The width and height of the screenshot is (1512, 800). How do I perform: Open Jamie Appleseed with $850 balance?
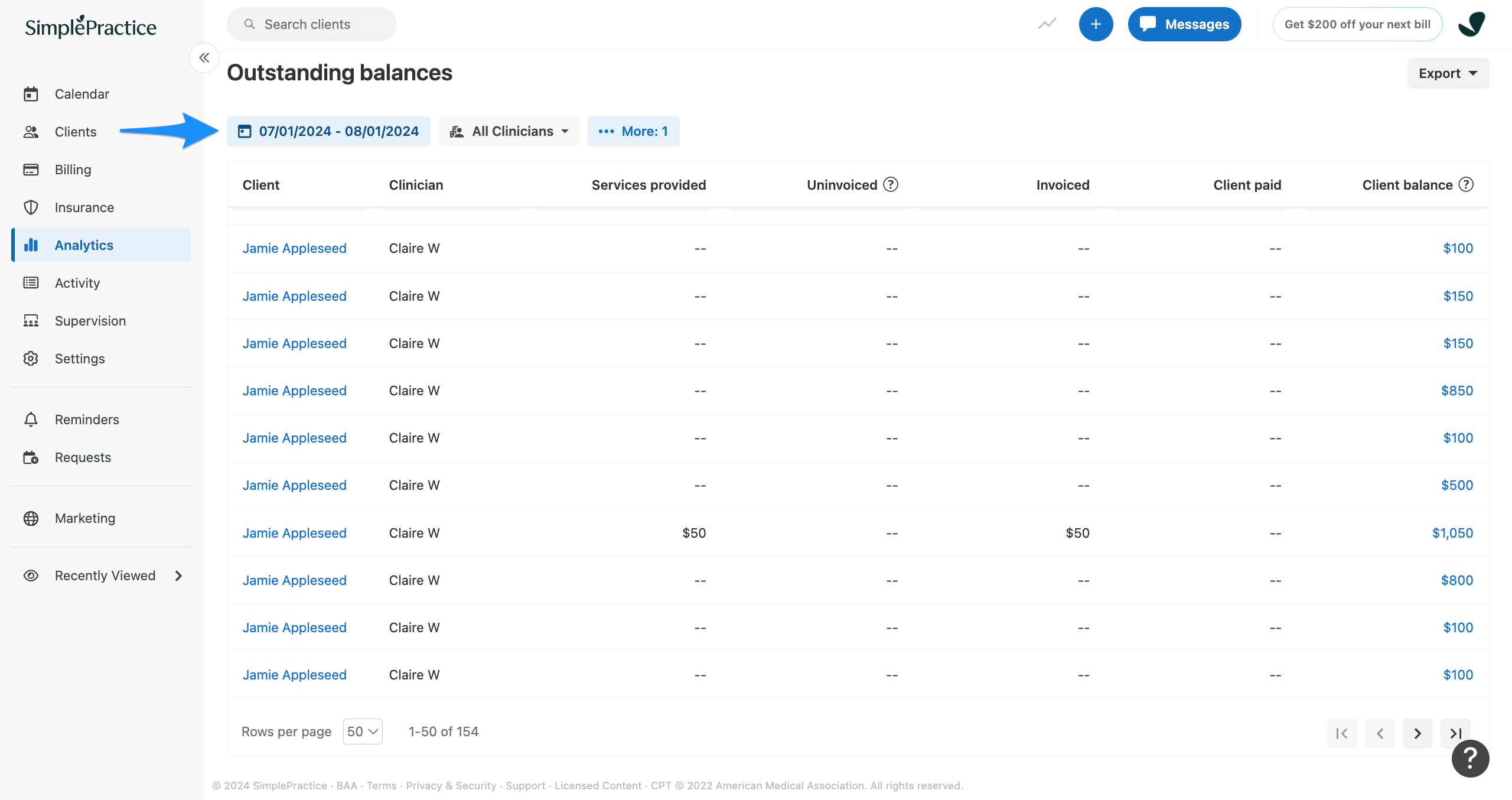tap(295, 391)
